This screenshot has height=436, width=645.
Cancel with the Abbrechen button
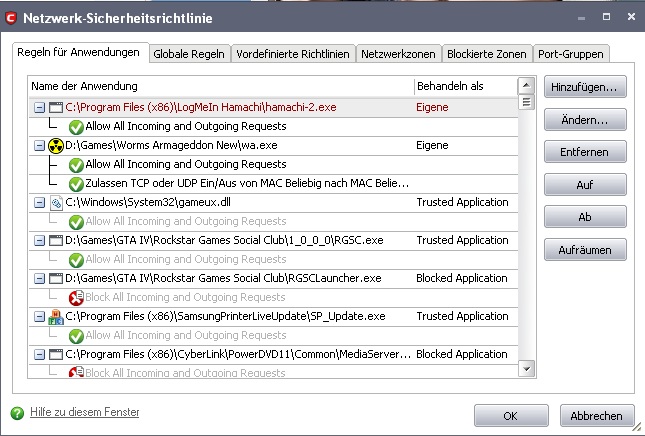point(596,416)
